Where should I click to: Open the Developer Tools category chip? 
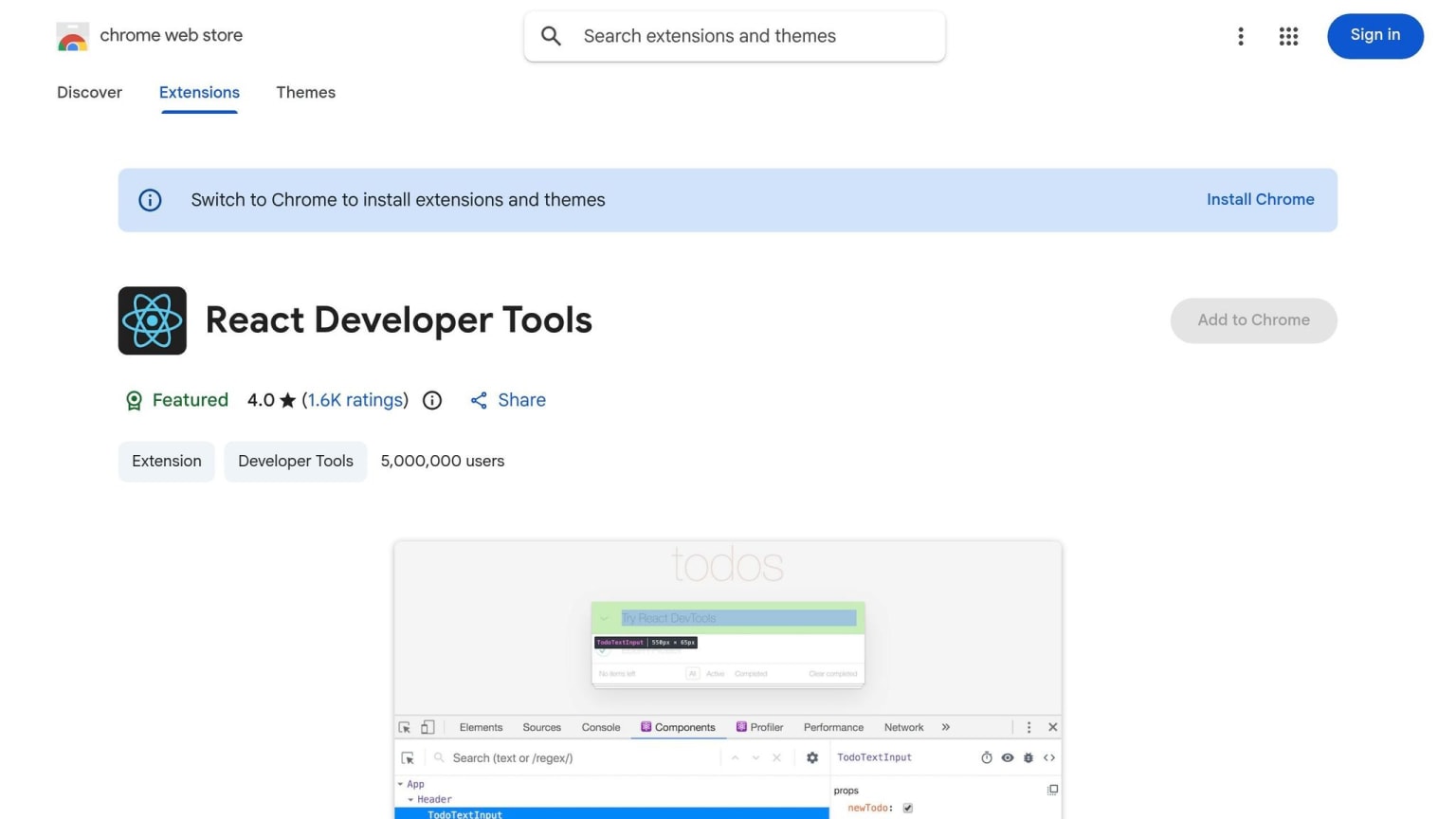(x=296, y=461)
